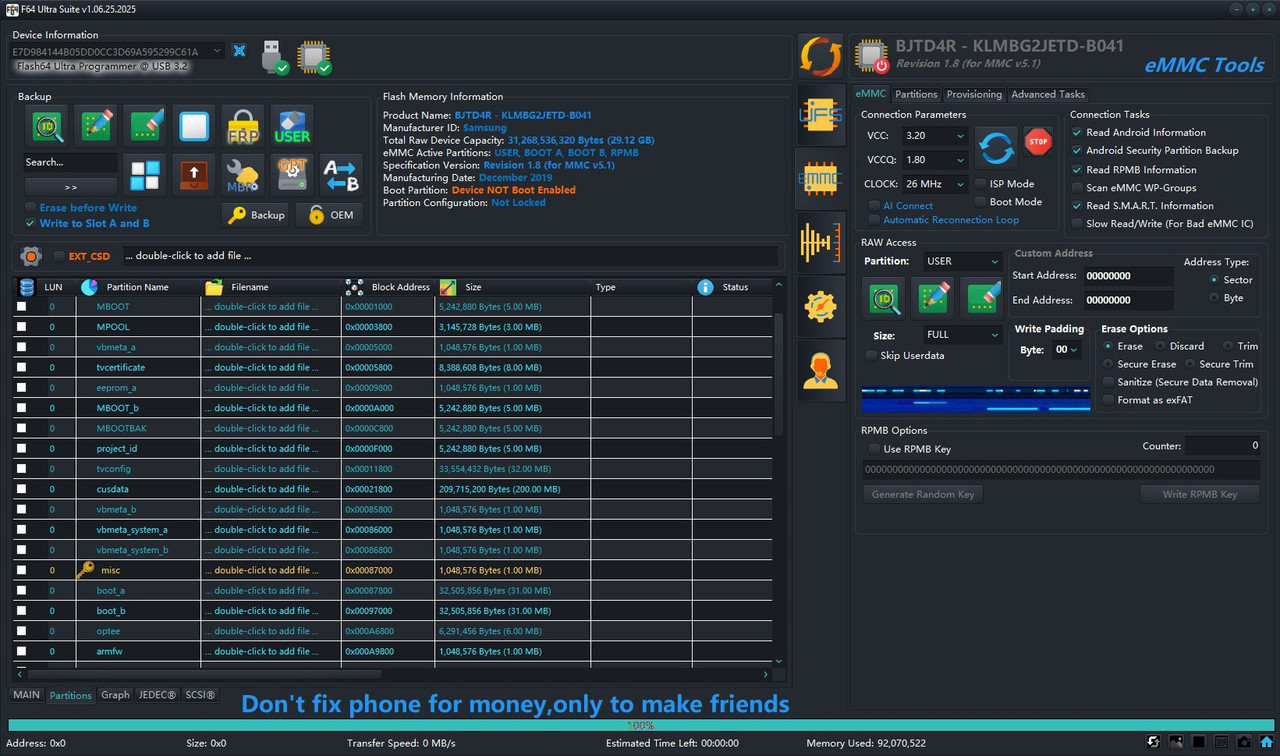Open the waveform signal sidebar tool
The width and height of the screenshot is (1280, 756).
[x=821, y=243]
